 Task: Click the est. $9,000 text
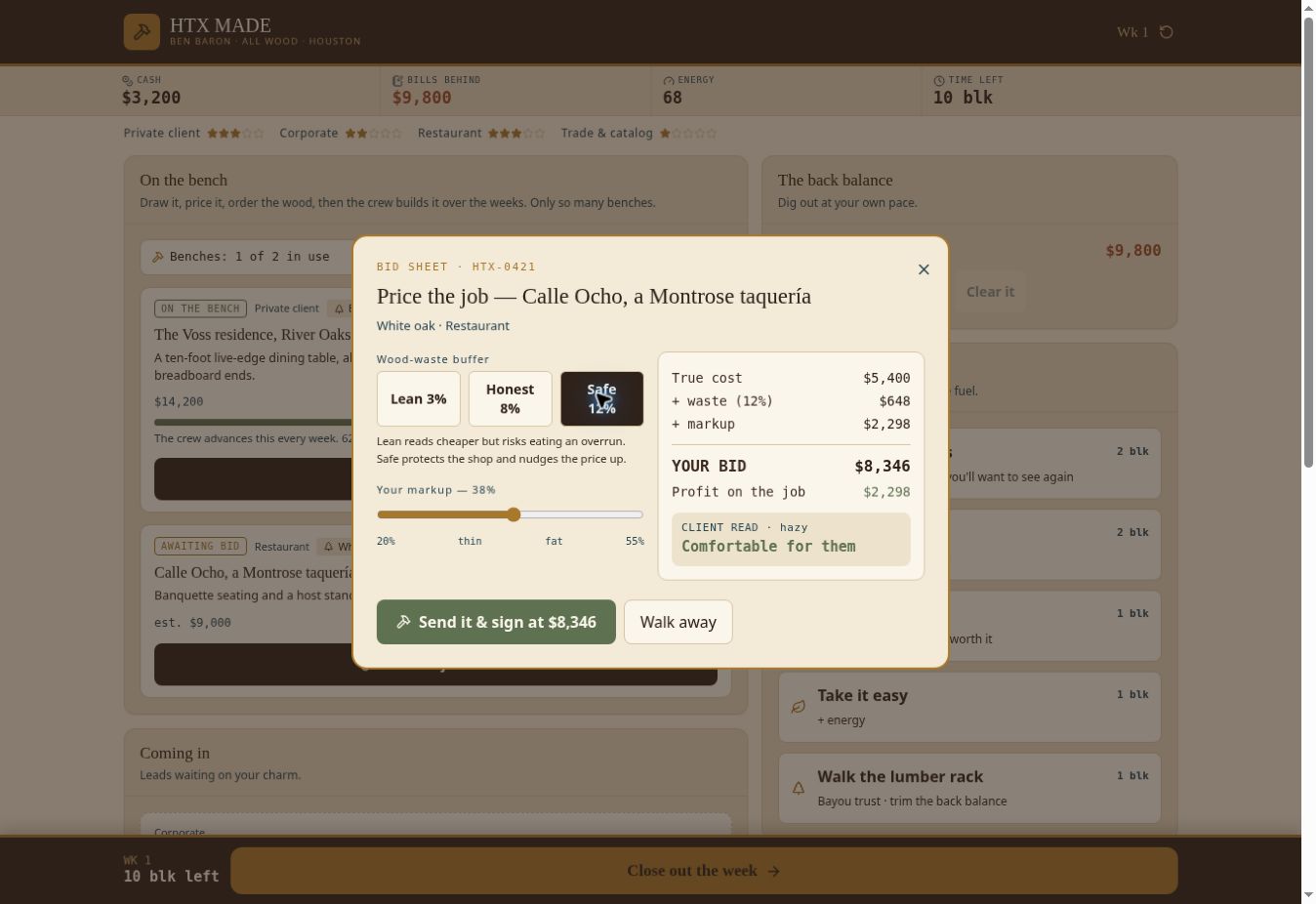point(192,623)
